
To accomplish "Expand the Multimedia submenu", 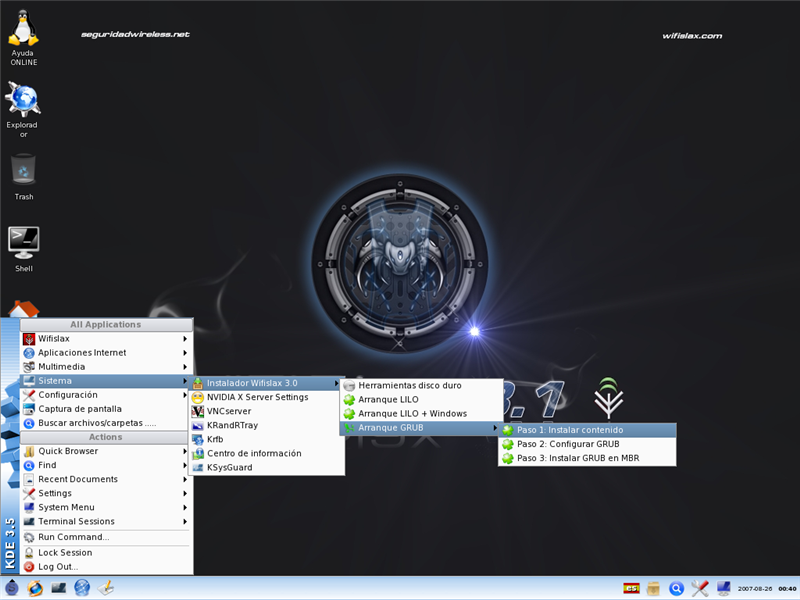I will [105, 367].
